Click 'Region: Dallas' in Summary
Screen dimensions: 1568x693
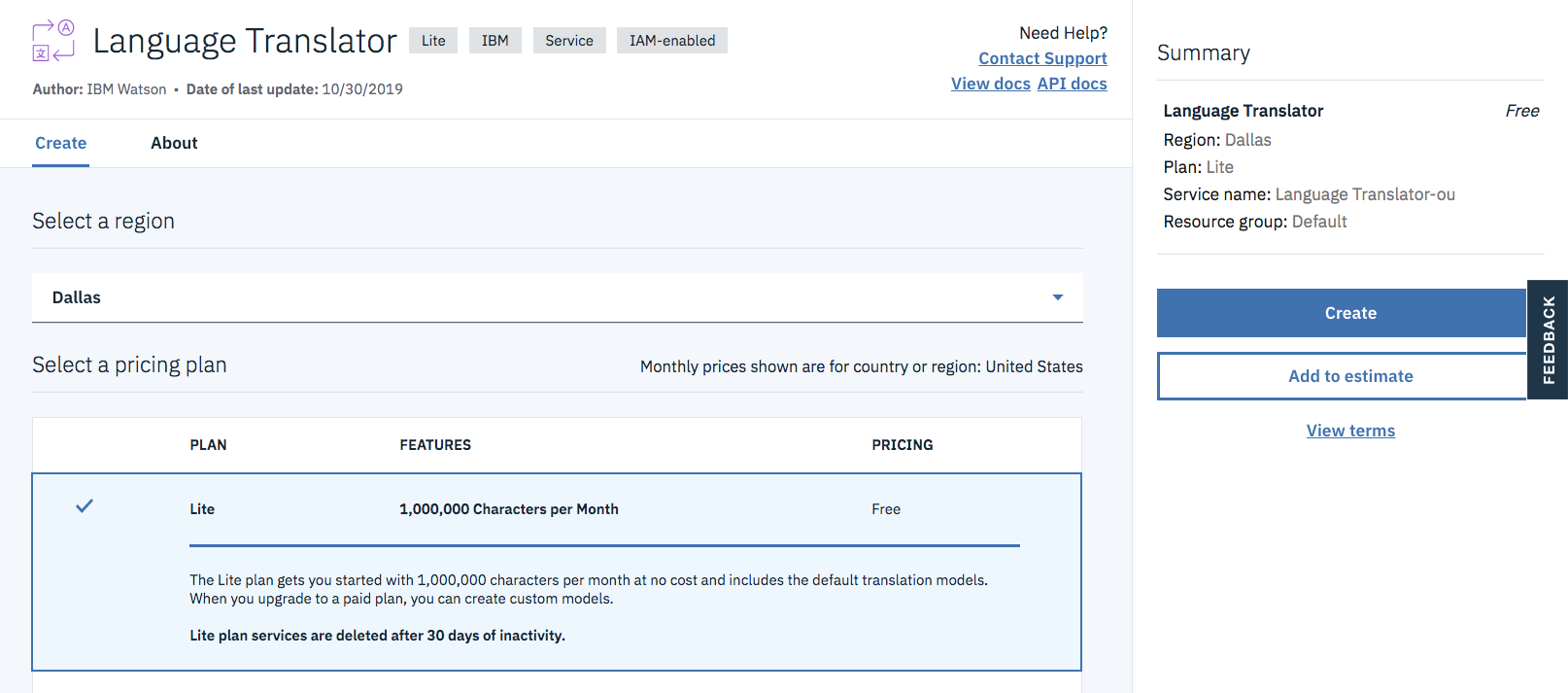1217,140
